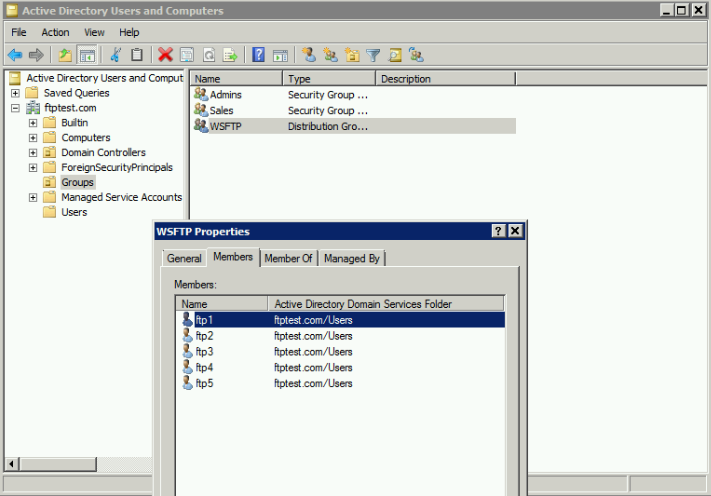This screenshot has width=711, height=496.
Task: Close the WSFTP Properties dialog
Action: (515, 231)
